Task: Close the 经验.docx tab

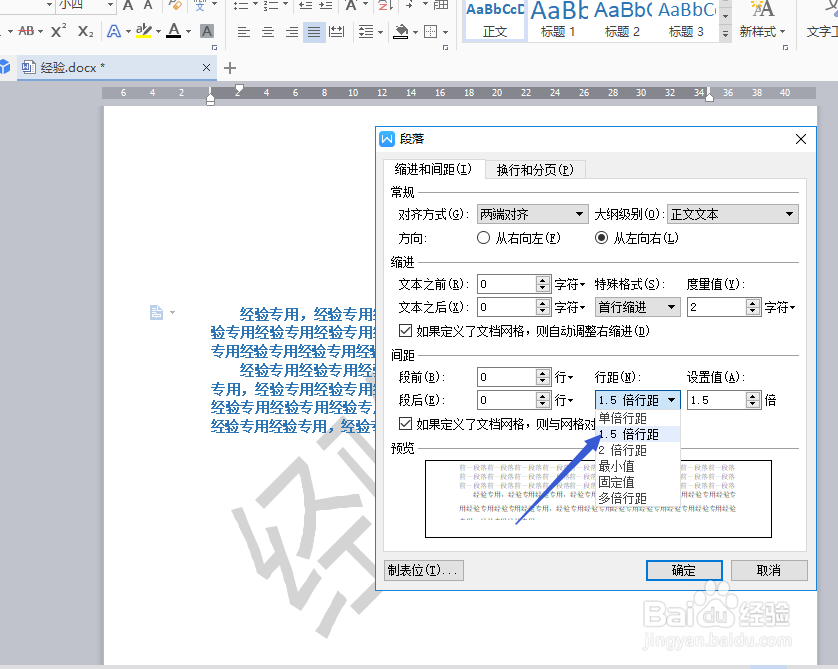Action: tap(206, 67)
